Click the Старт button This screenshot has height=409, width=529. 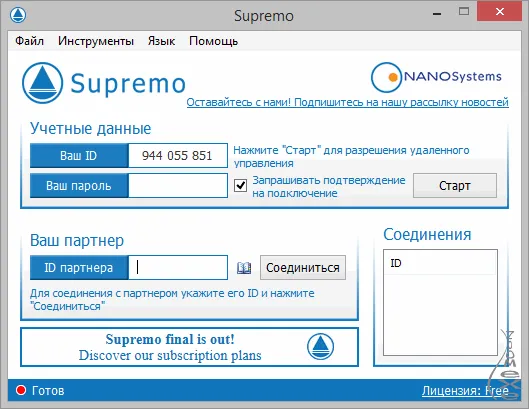point(455,186)
